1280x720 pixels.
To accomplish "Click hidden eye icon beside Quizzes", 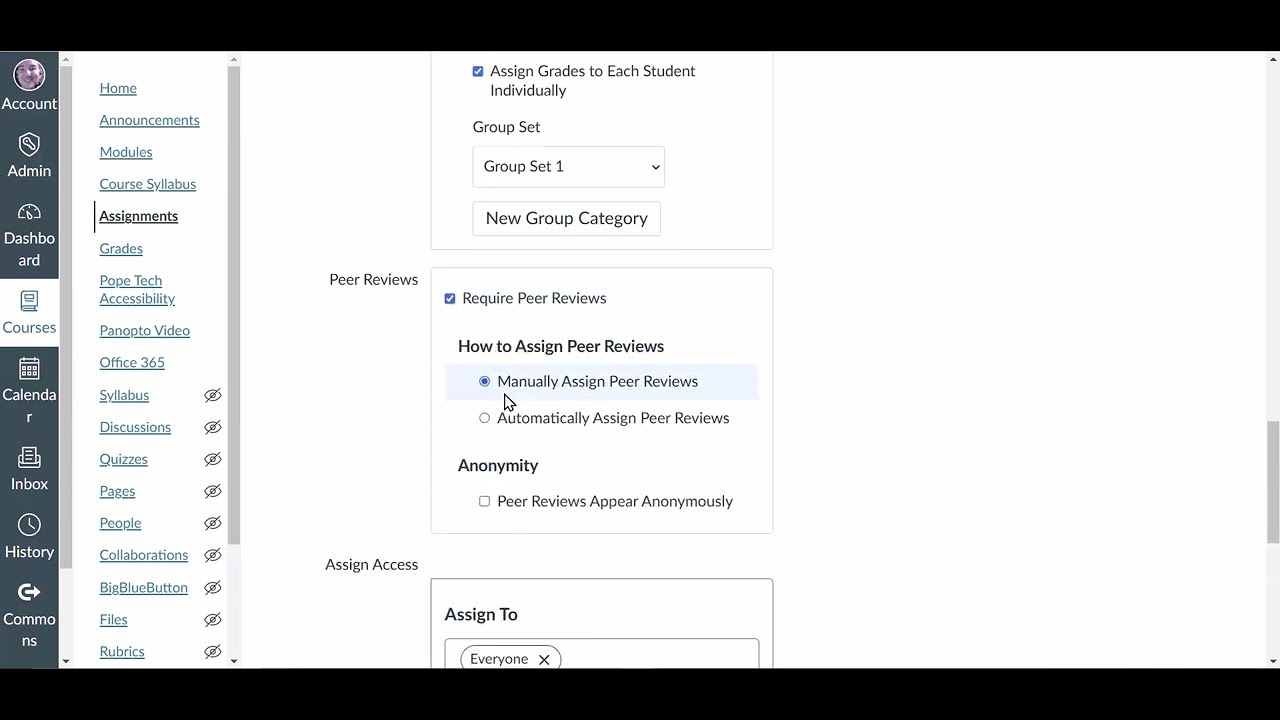I will point(212,459).
